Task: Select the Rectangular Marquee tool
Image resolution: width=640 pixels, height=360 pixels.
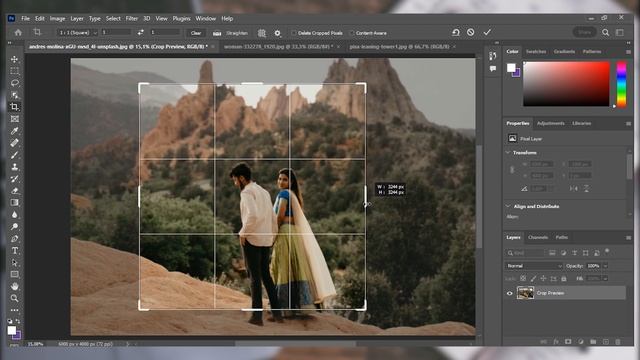Action: point(15,71)
